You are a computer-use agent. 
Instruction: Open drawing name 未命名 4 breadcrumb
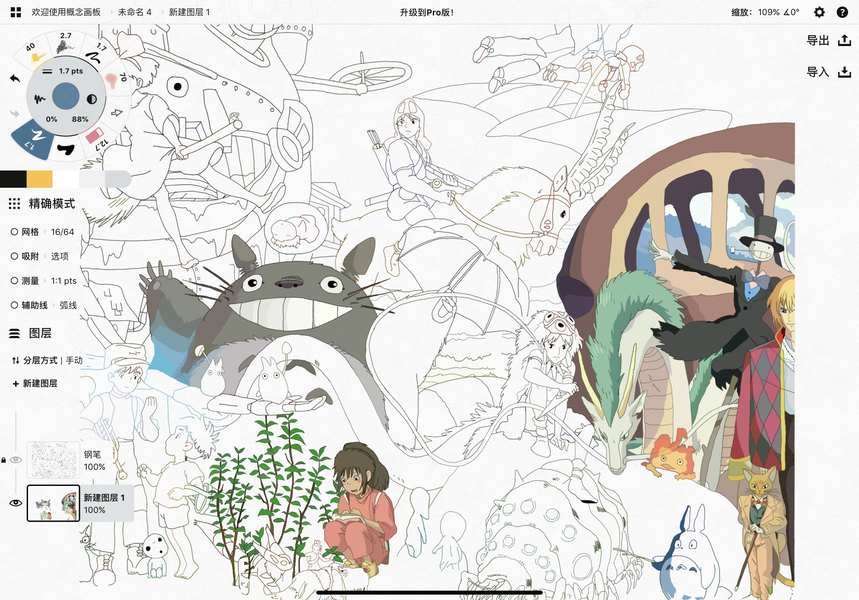pos(135,12)
